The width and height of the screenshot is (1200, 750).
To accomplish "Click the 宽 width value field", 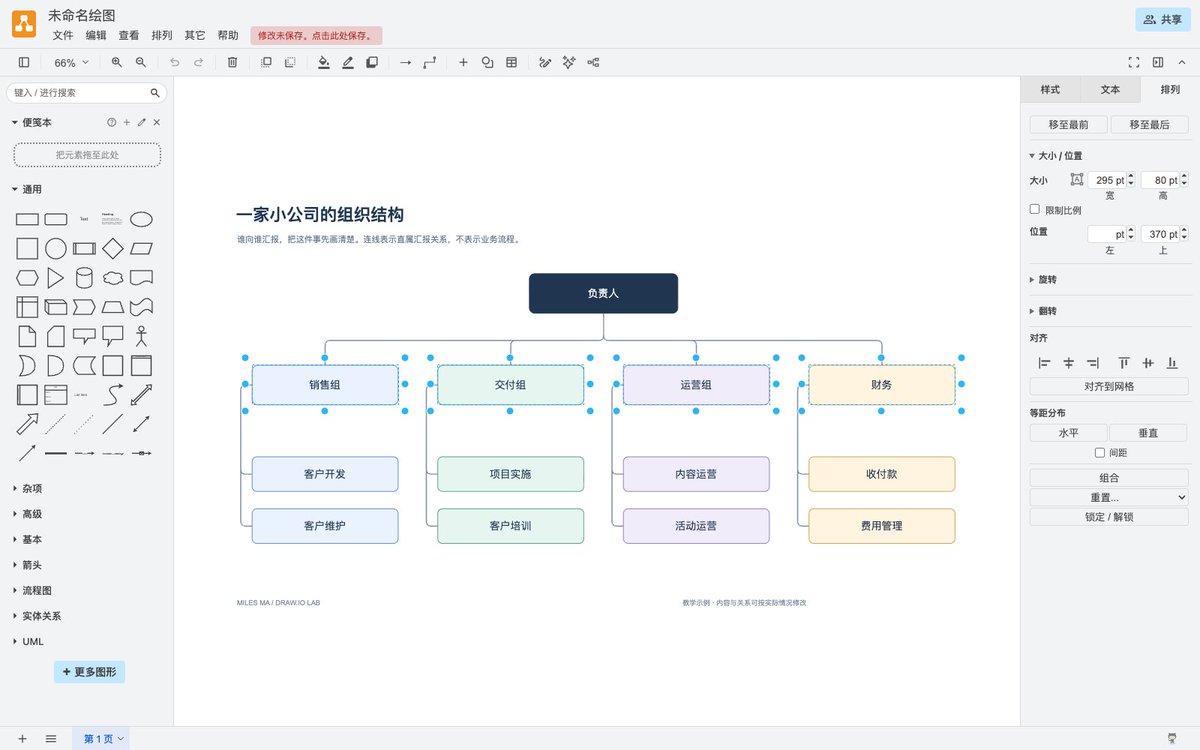I will click(1107, 180).
